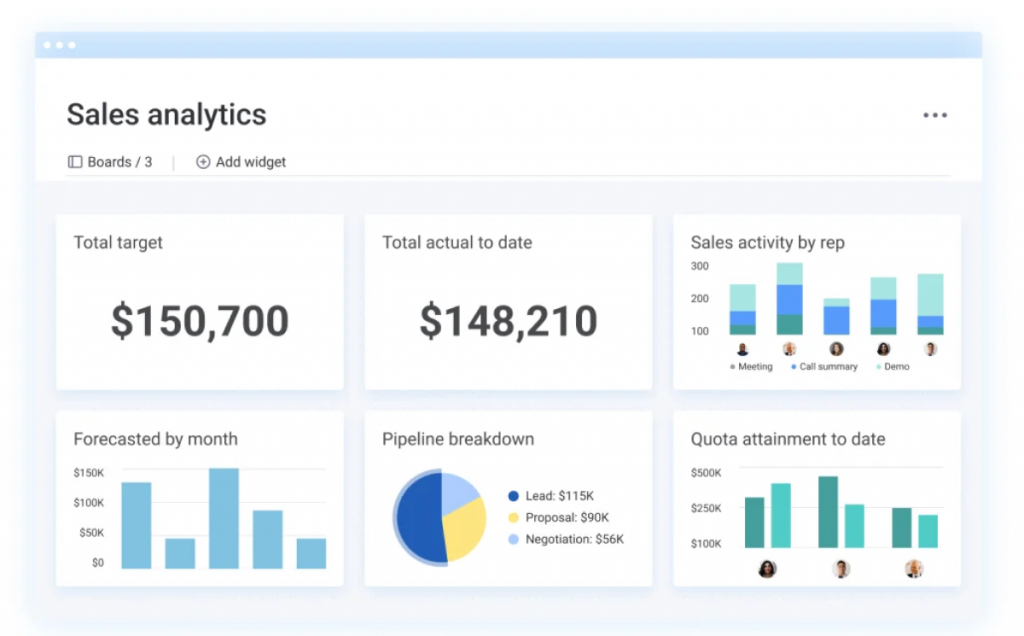Toggle the Call summary legend item
1024x636 pixels.
click(x=824, y=367)
